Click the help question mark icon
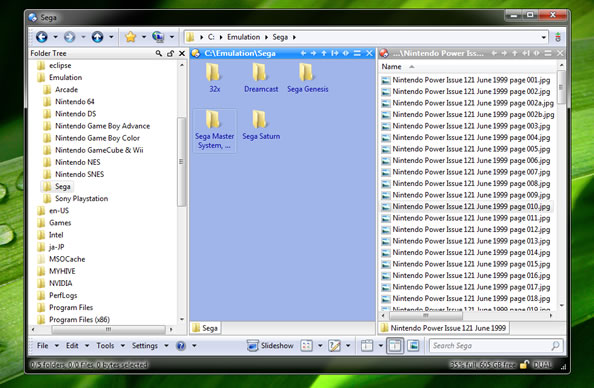This screenshot has width=594, height=388. (x=181, y=346)
